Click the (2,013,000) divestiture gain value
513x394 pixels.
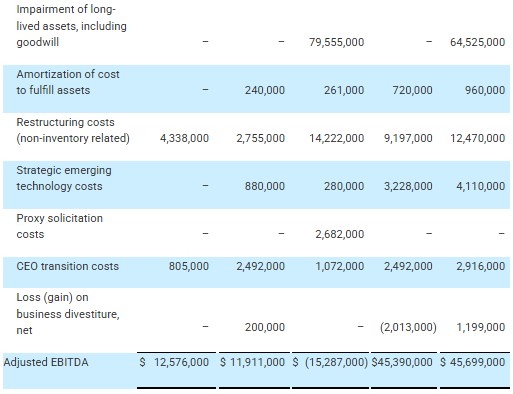pos(408,327)
